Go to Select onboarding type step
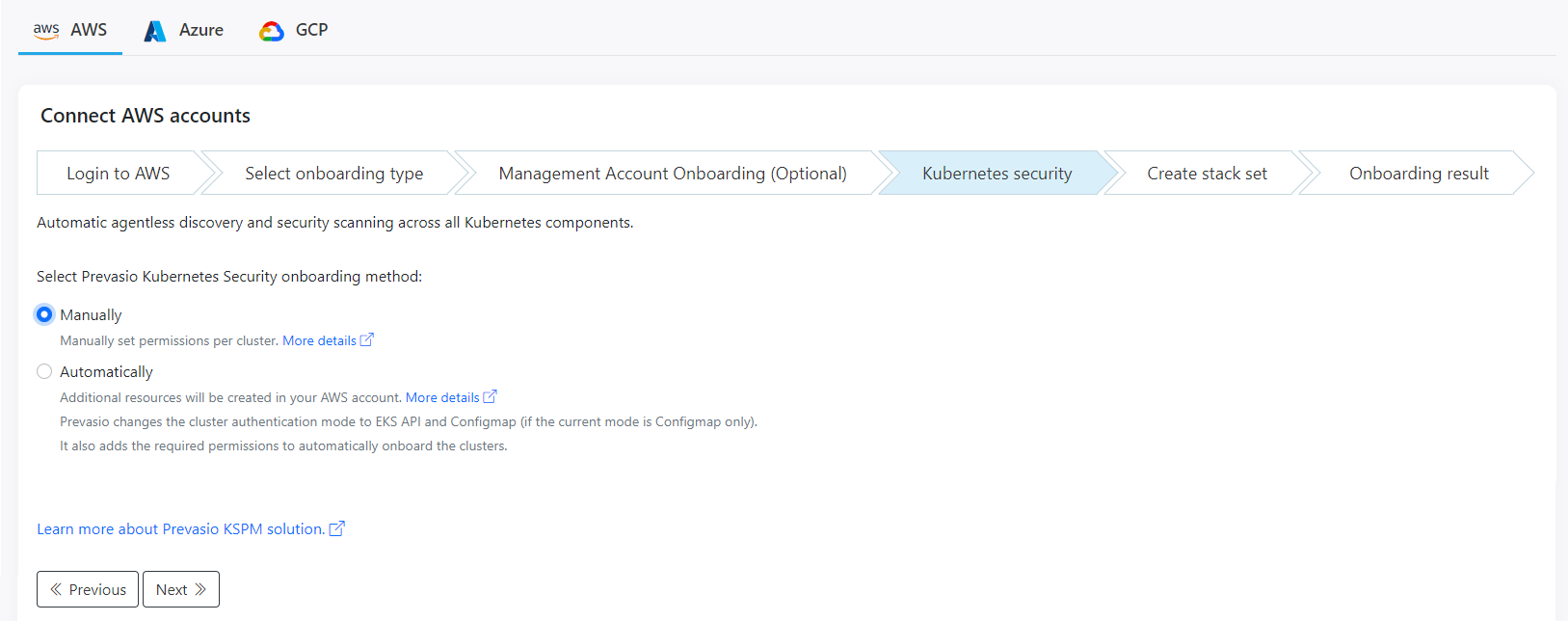Image resolution: width=1568 pixels, height=621 pixels. [x=333, y=174]
